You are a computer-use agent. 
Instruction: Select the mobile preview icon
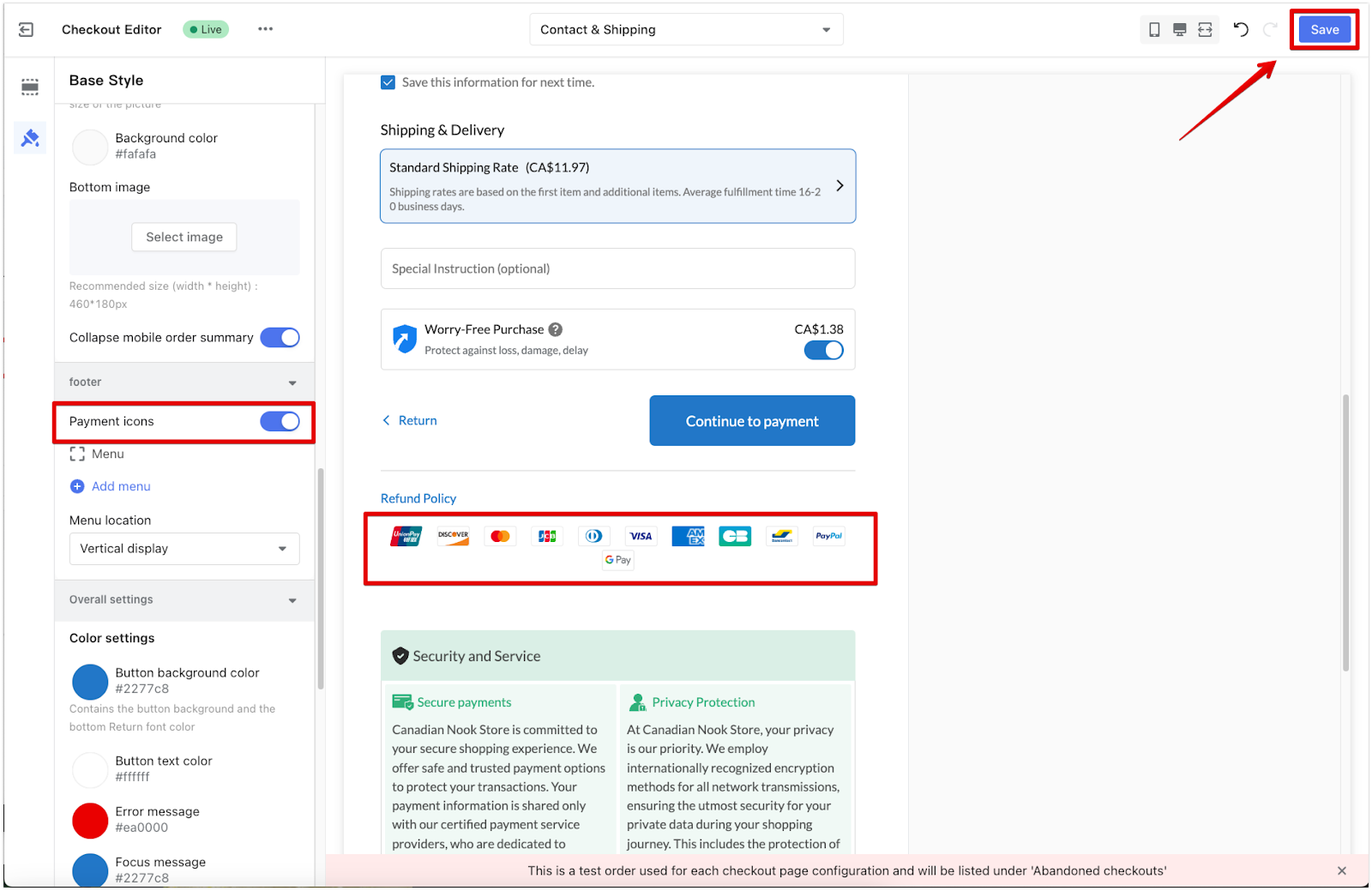(x=1153, y=28)
